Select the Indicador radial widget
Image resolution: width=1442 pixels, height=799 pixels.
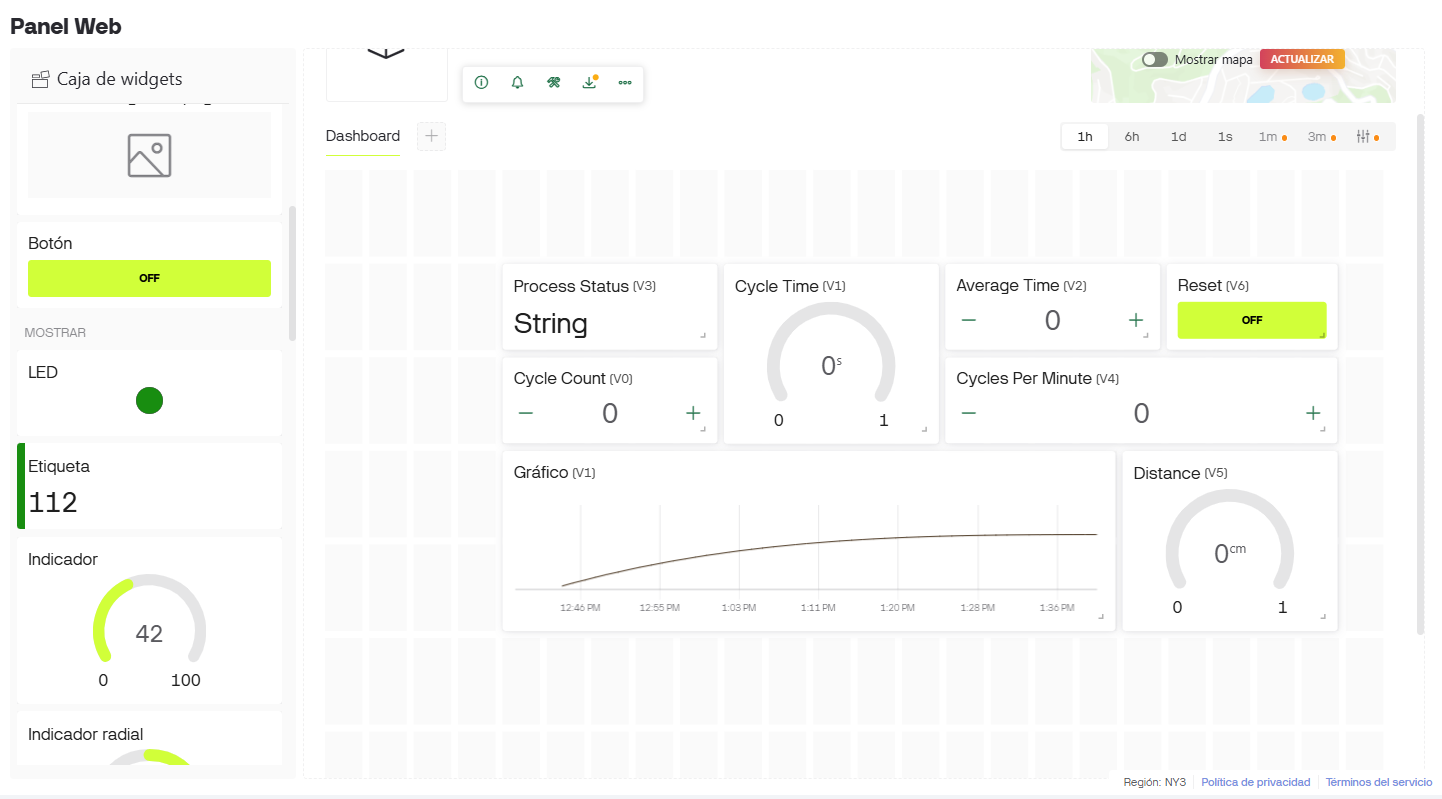click(149, 739)
